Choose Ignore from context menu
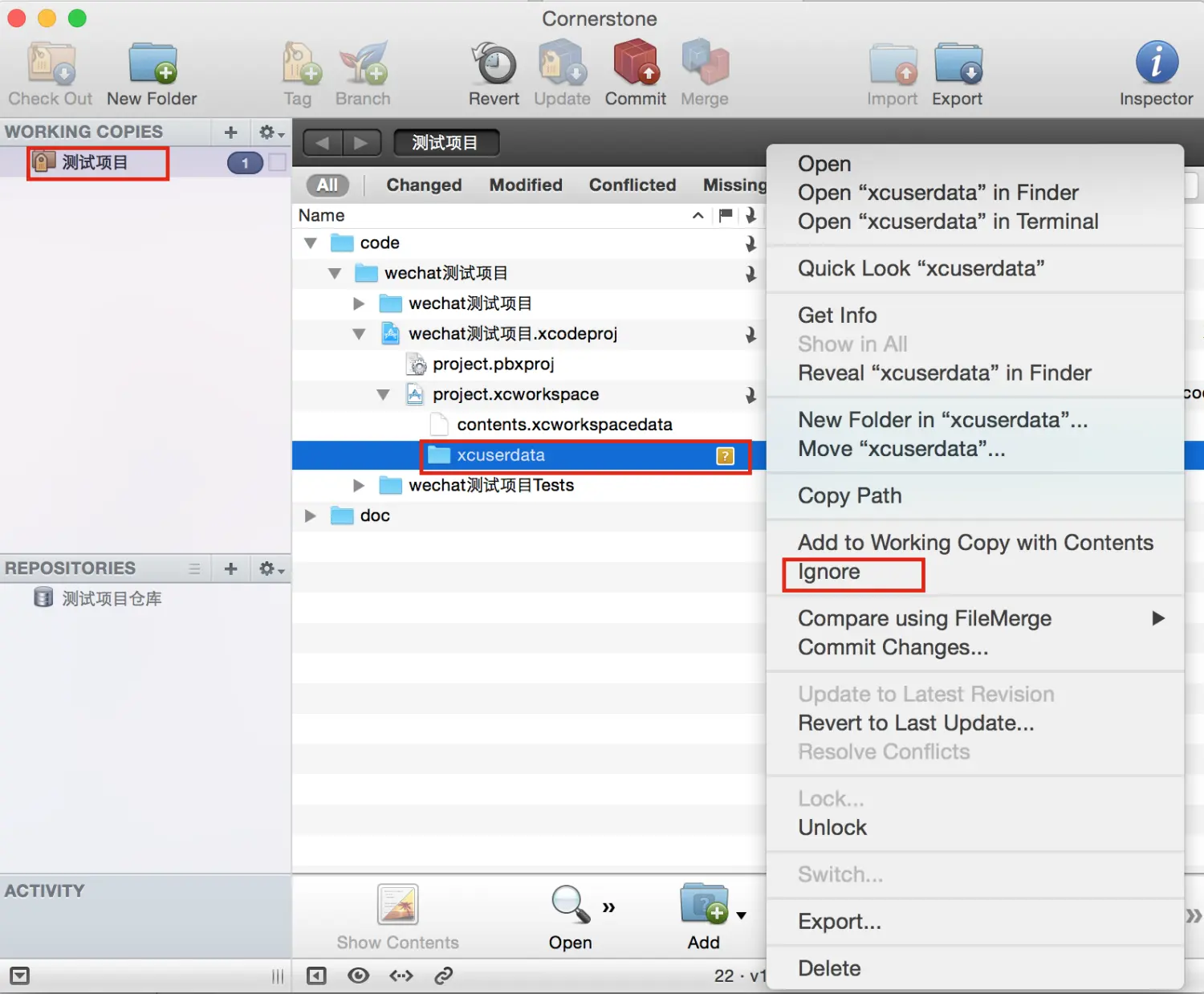 974,572
